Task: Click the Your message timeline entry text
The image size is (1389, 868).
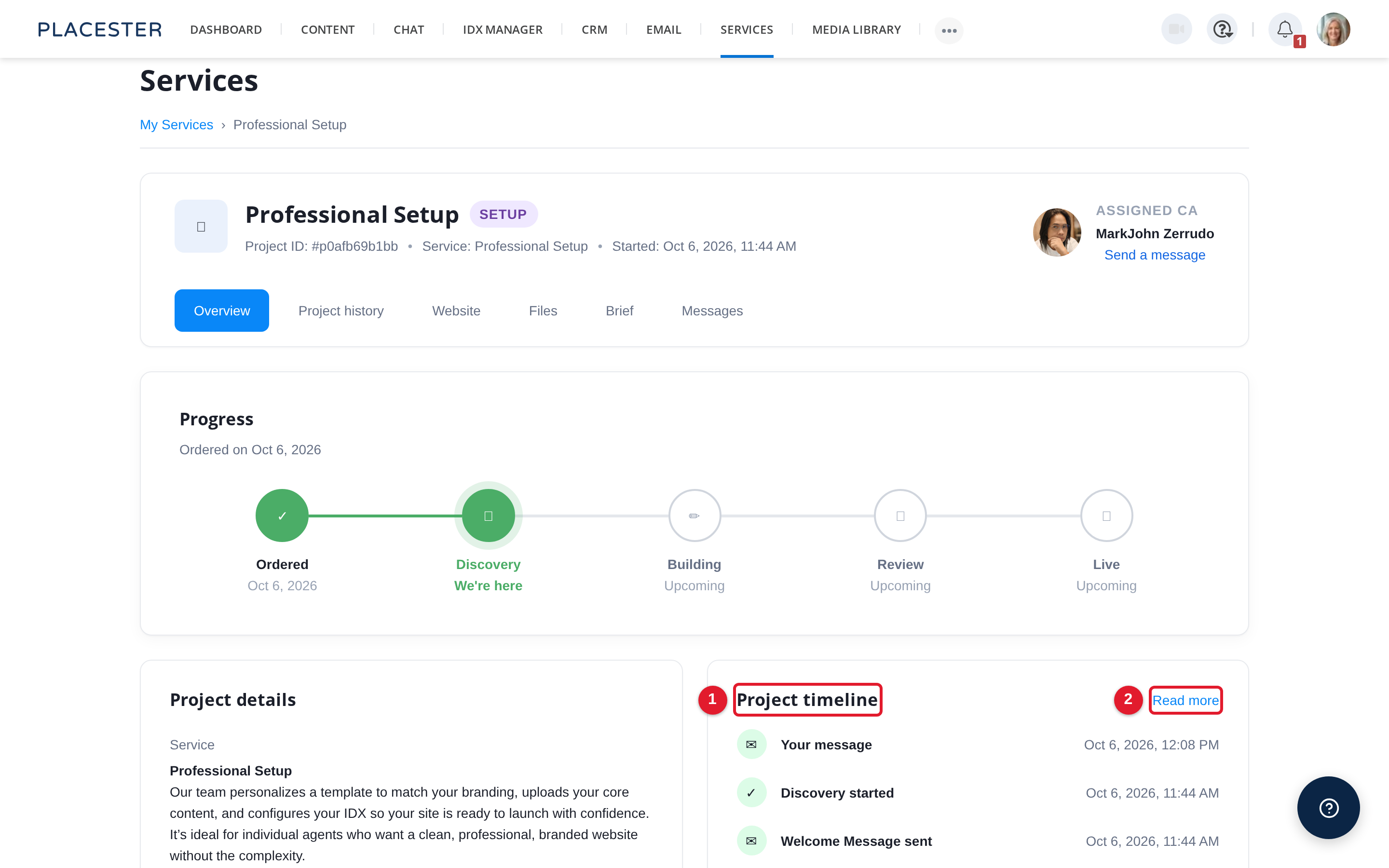Action: tap(826, 745)
